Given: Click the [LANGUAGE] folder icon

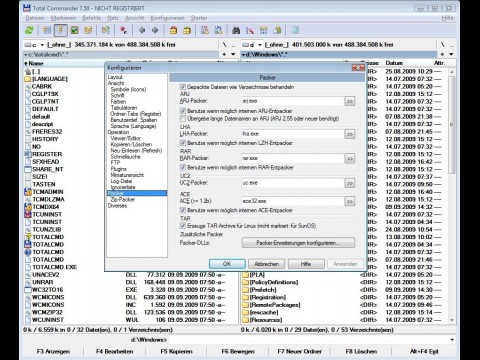Looking at the screenshot, I should [x=28, y=79].
